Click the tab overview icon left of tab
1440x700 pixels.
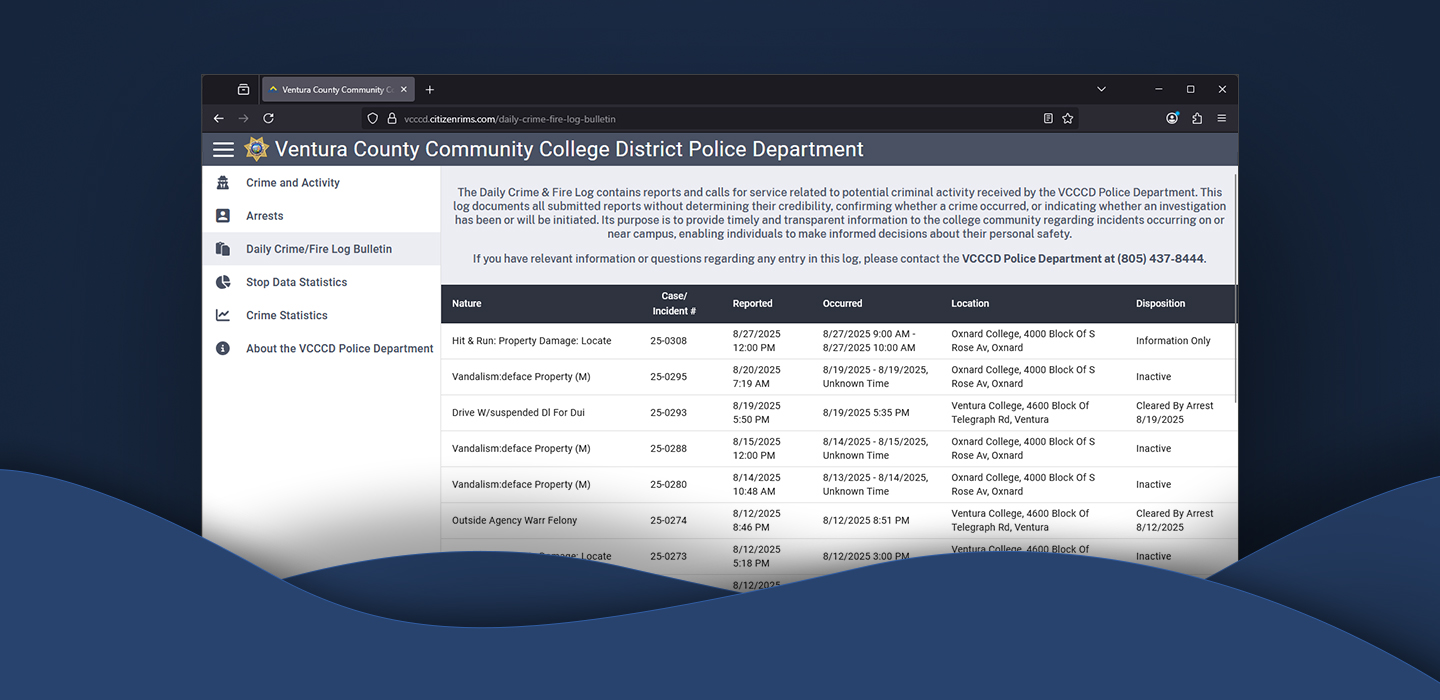click(243, 89)
